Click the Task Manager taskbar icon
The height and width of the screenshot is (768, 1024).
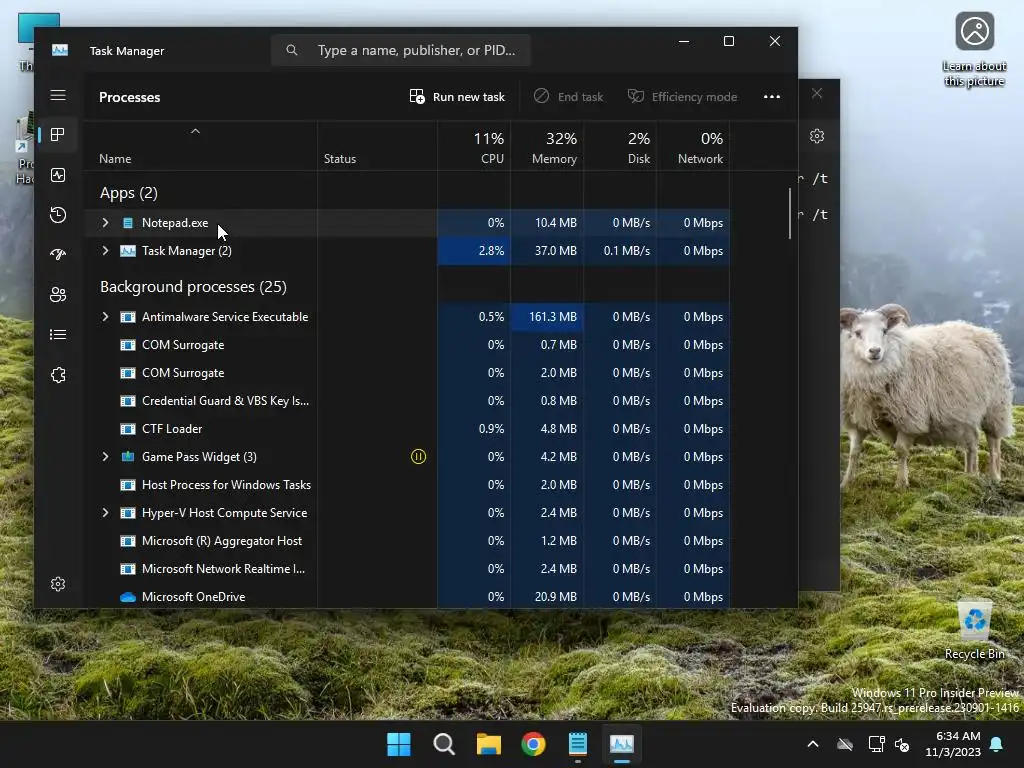622,744
